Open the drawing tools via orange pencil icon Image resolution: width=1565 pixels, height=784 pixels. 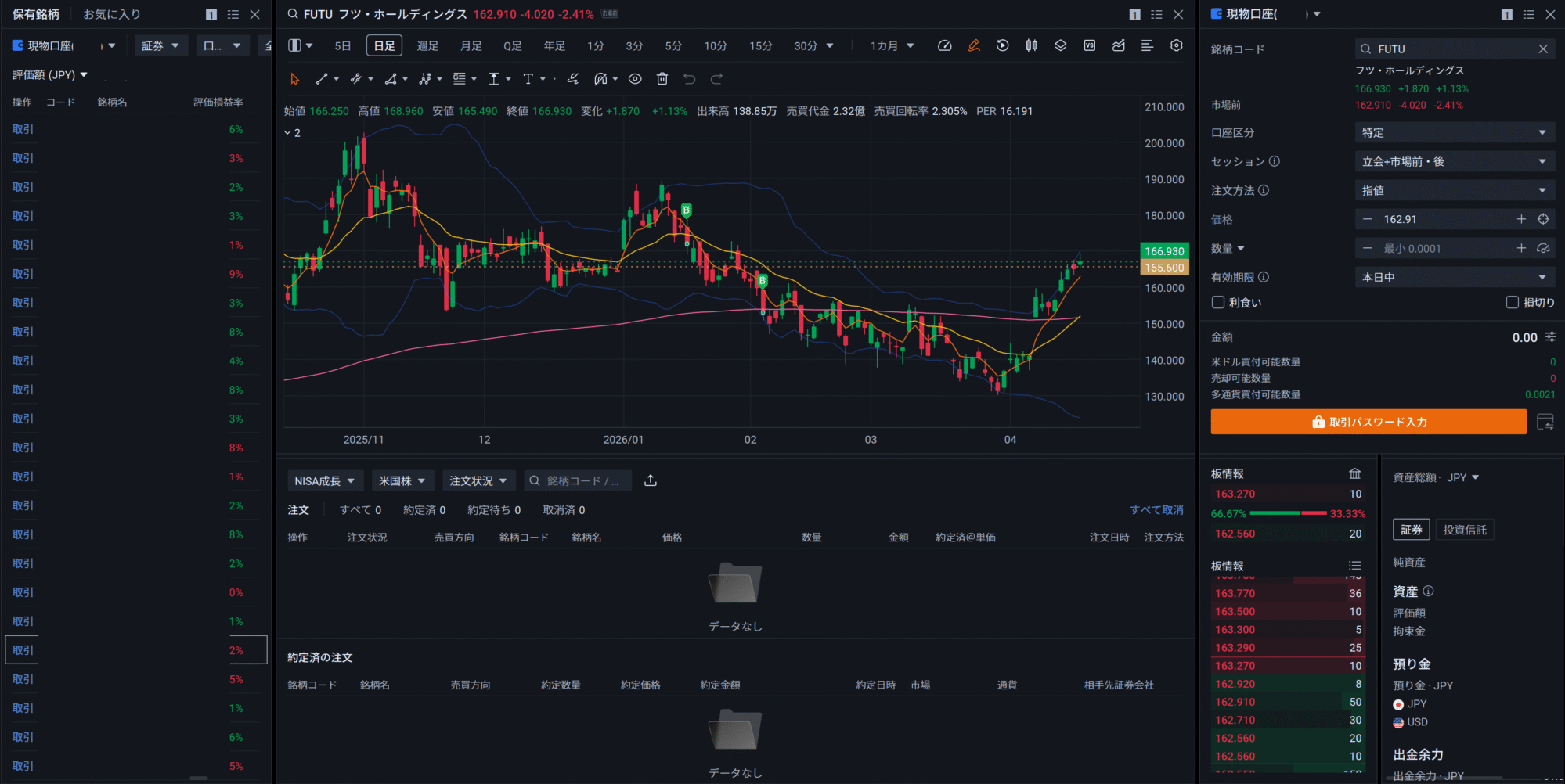974,45
